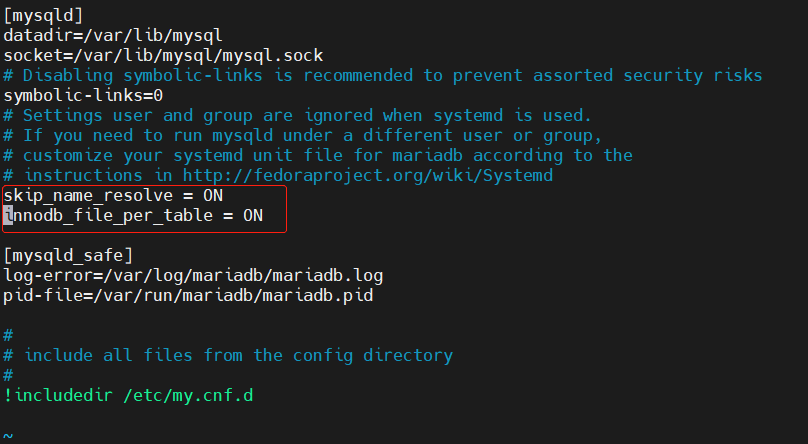Click the pid-file mariadb.pid line

point(188,296)
